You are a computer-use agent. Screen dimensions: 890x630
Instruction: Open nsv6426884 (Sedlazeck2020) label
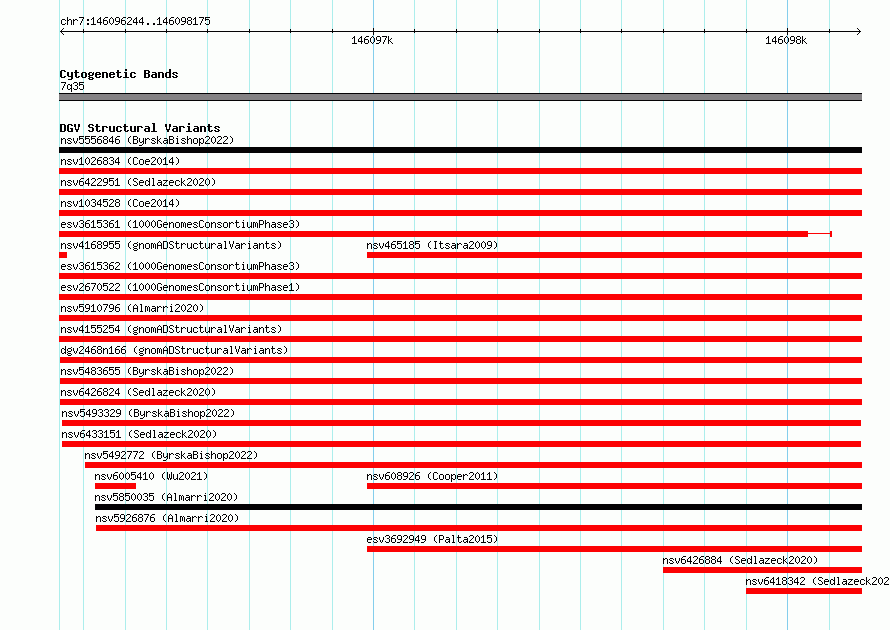[x=740, y=560]
